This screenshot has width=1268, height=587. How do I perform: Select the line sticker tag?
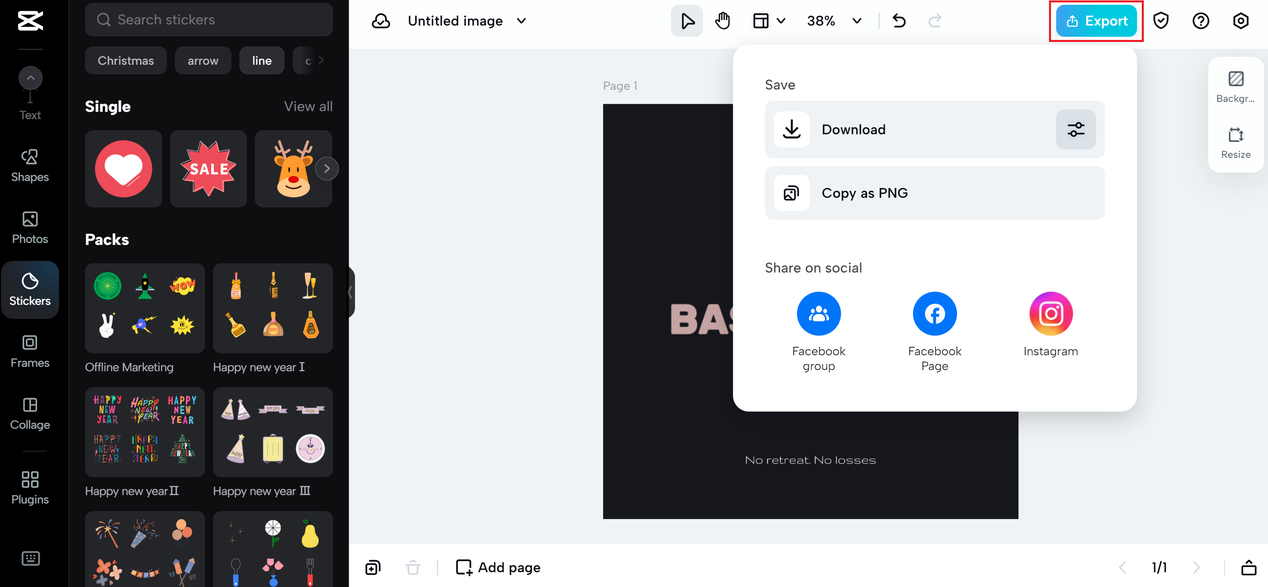pyautogui.click(x=262, y=61)
